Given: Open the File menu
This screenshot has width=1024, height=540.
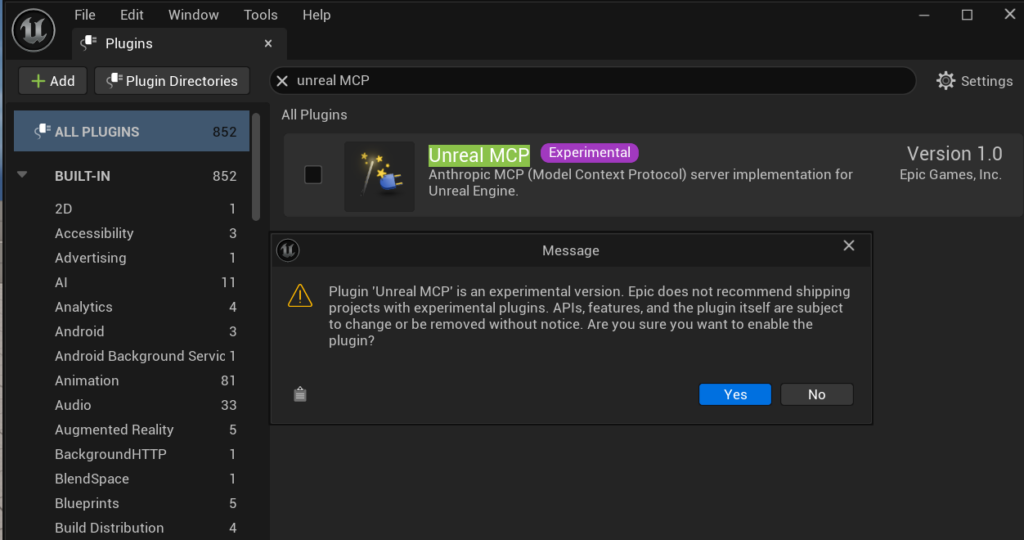Looking at the screenshot, I should tap(85, 14).
